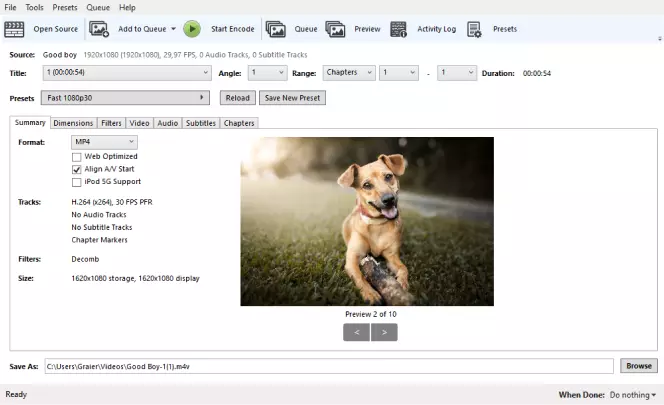
Task: Click the Decomb filter text
Action: [x=85, y=259]
